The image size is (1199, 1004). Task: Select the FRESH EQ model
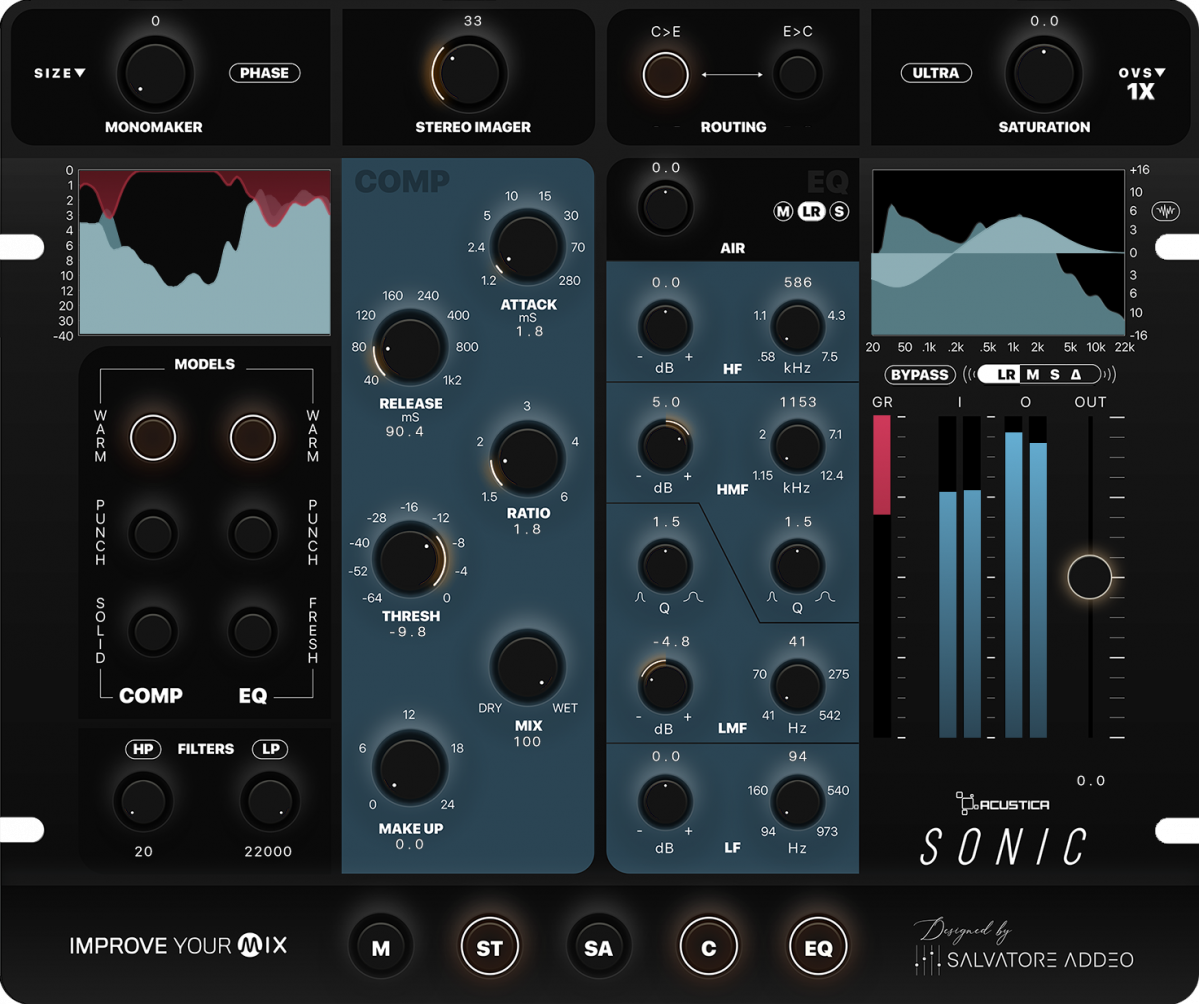coord(252,631)
